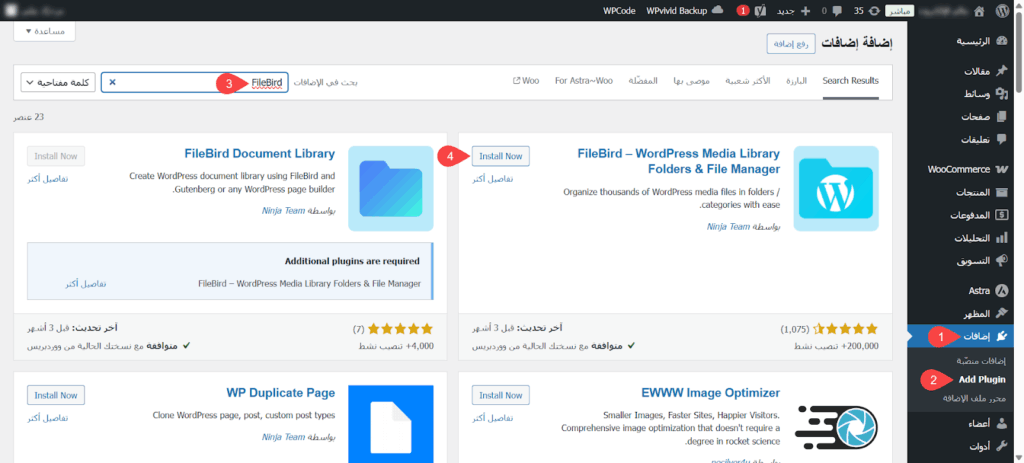Switch to Search Results tab
The image size is (1024, 463).
point(850,81)
